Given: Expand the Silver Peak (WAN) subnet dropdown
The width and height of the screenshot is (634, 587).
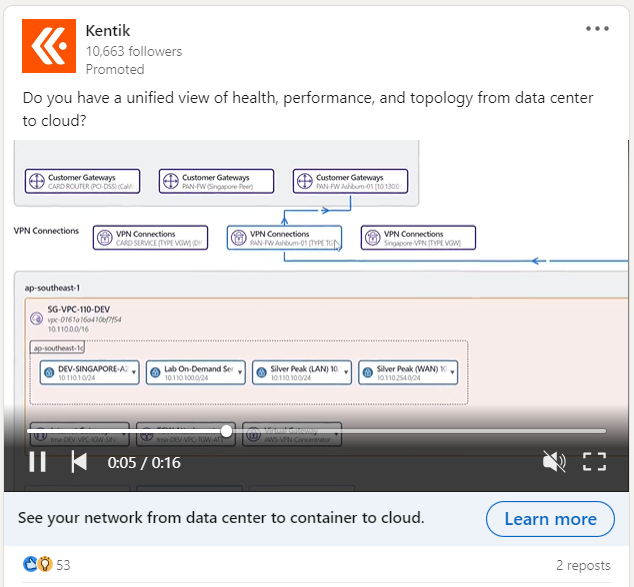Looking at the screenshot, I should 452,372.
